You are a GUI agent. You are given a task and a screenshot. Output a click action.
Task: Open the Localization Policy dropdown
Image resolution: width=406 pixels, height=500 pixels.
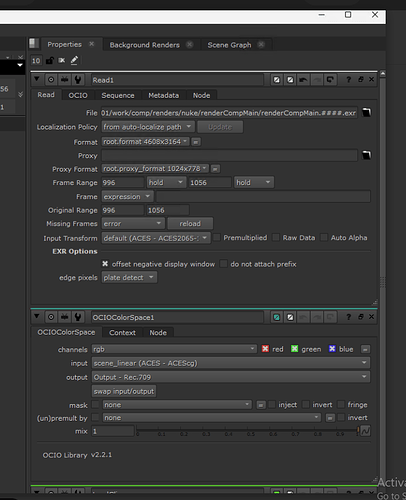pyautogui.click(x=148, y=127)
